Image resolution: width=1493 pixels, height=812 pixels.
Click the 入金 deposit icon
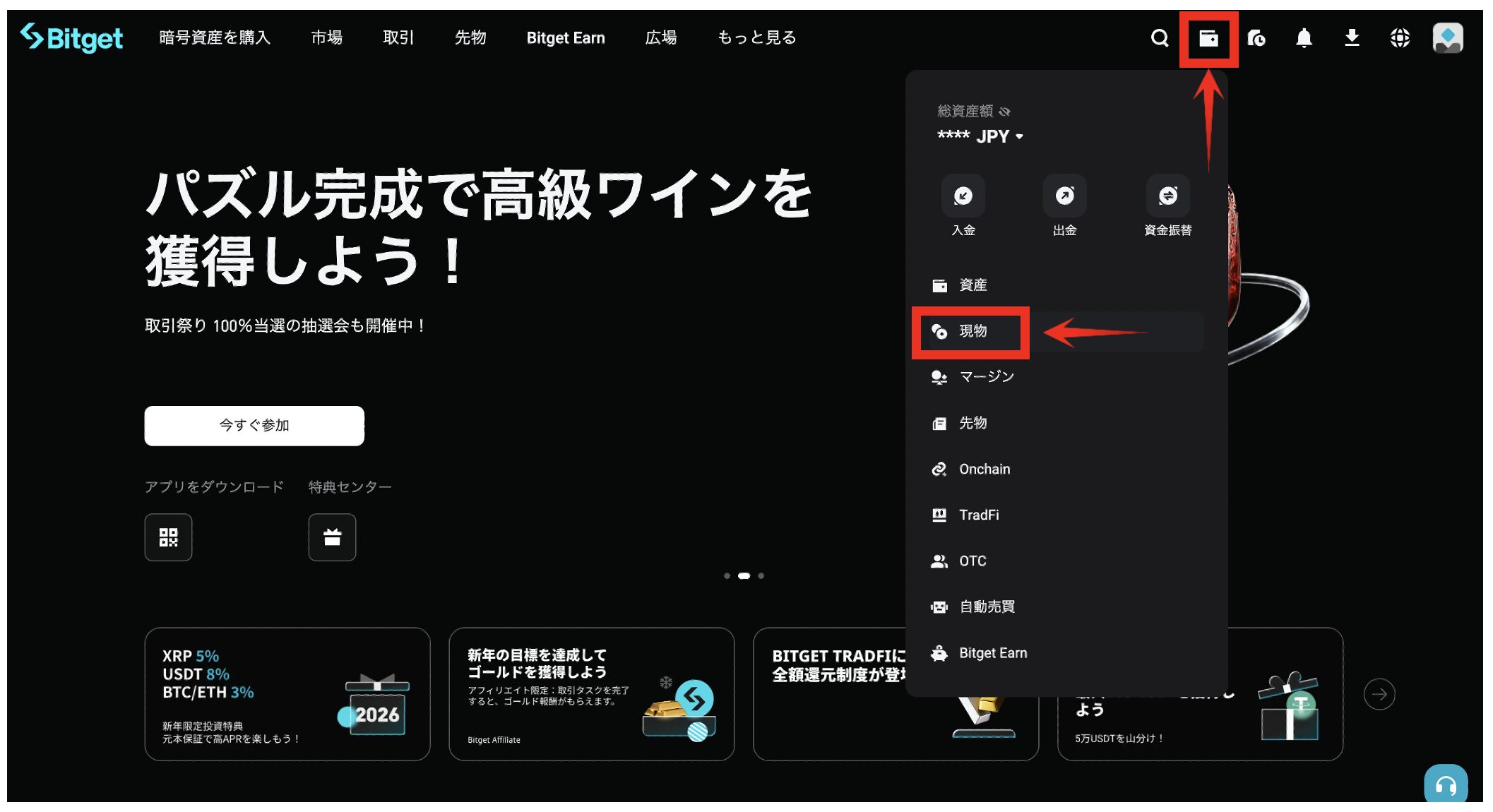[x=963, y=196]
